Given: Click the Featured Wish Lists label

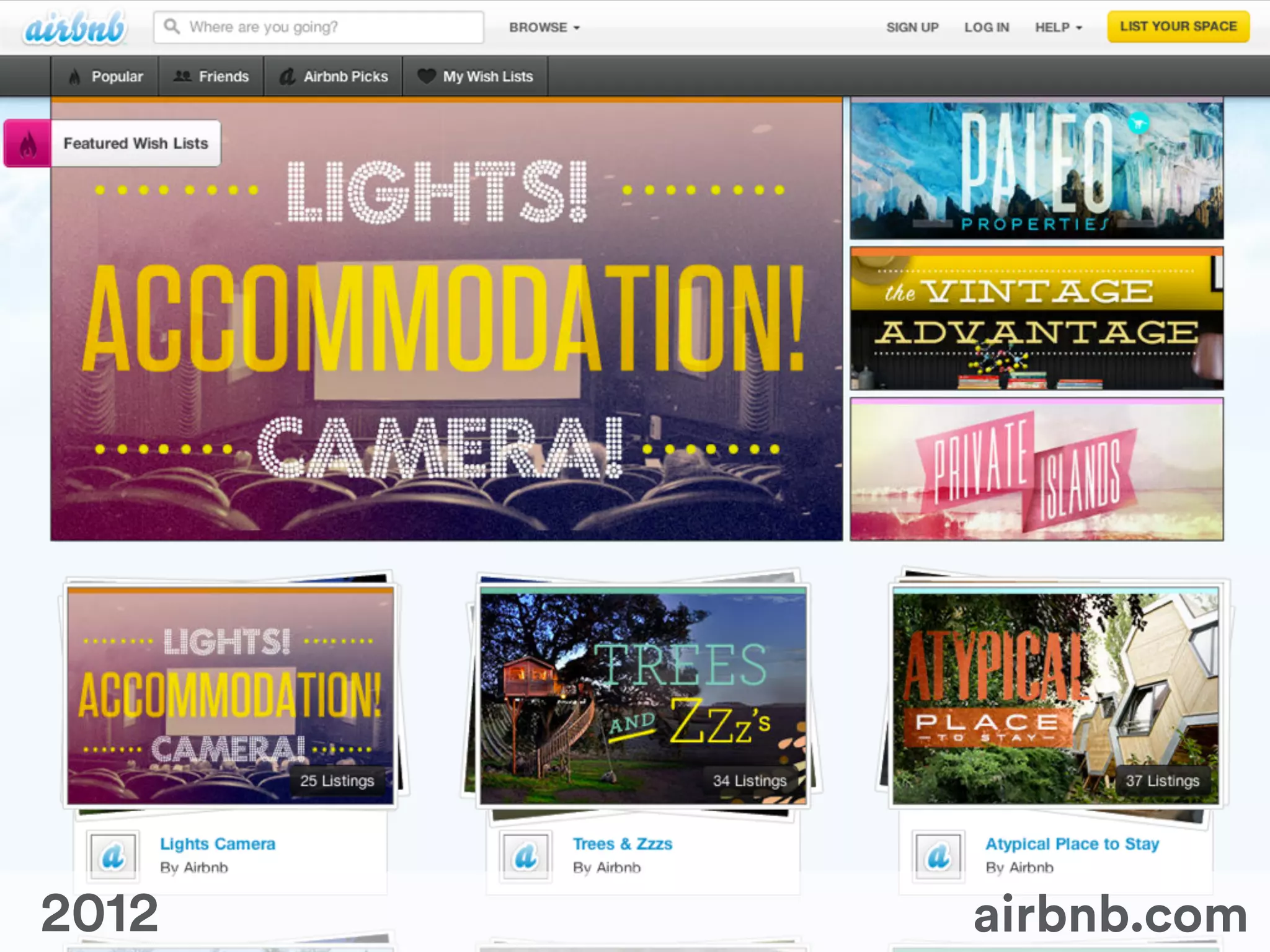Looking at the screenshot, I should coord(136,143).
